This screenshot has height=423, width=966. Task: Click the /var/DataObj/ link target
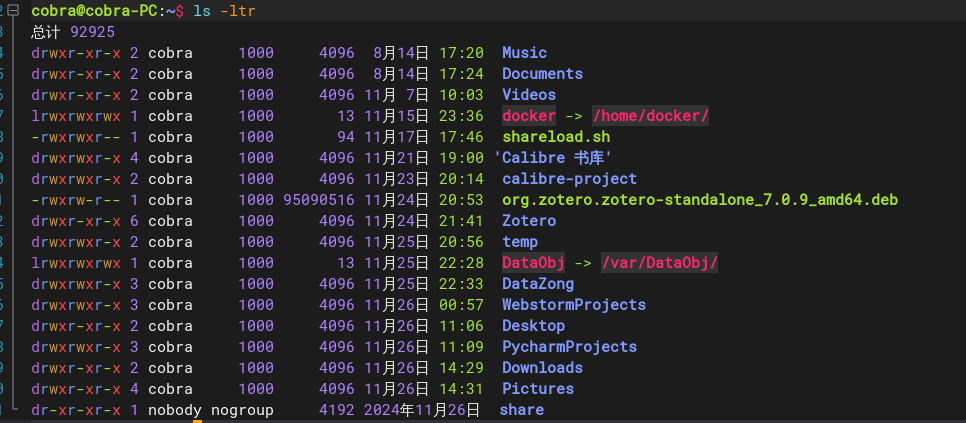pyautogui.click(x=659, y=263)
